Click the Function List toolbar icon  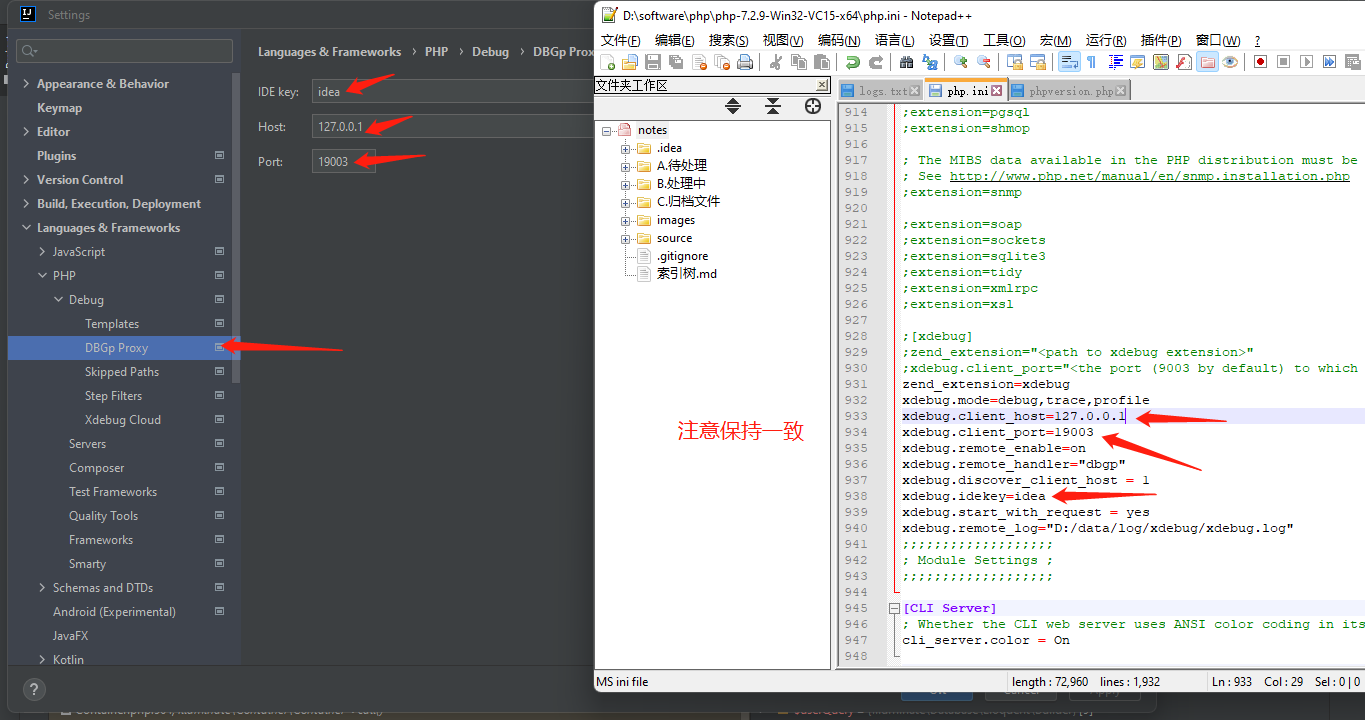coord(1183,62)
